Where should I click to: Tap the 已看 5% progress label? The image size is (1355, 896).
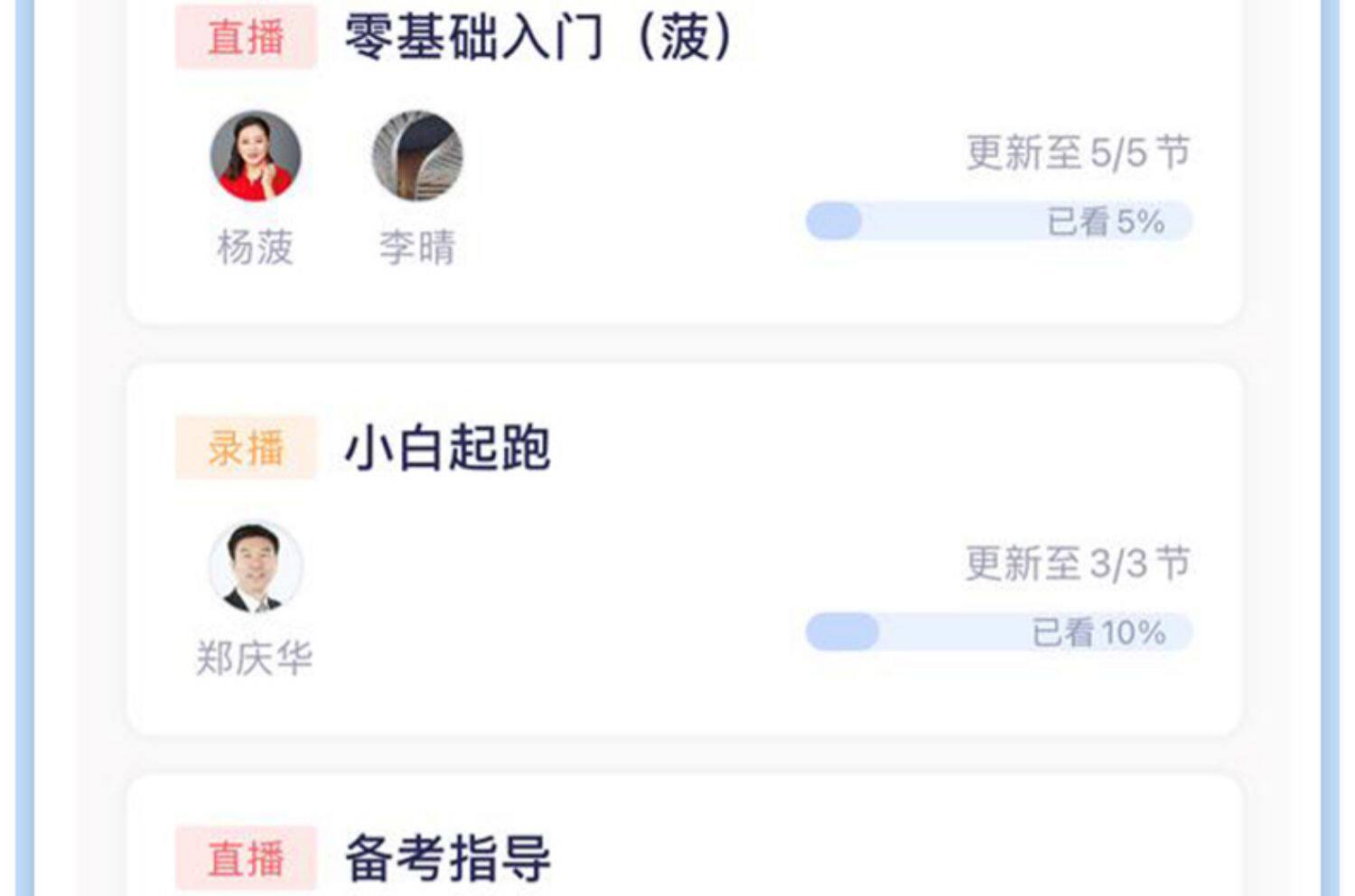(1106, 222)
